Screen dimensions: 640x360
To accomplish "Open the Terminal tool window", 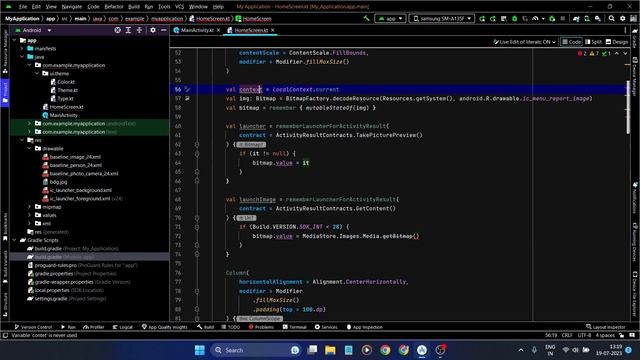I will [x=294, y=327].
